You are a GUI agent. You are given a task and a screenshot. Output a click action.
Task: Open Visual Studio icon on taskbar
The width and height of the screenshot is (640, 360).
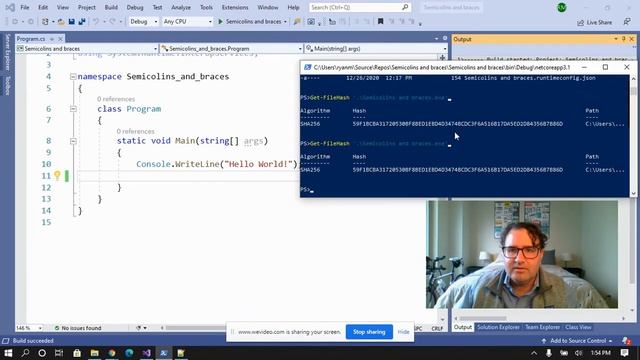pyautogui.click(x=147, y=353)
